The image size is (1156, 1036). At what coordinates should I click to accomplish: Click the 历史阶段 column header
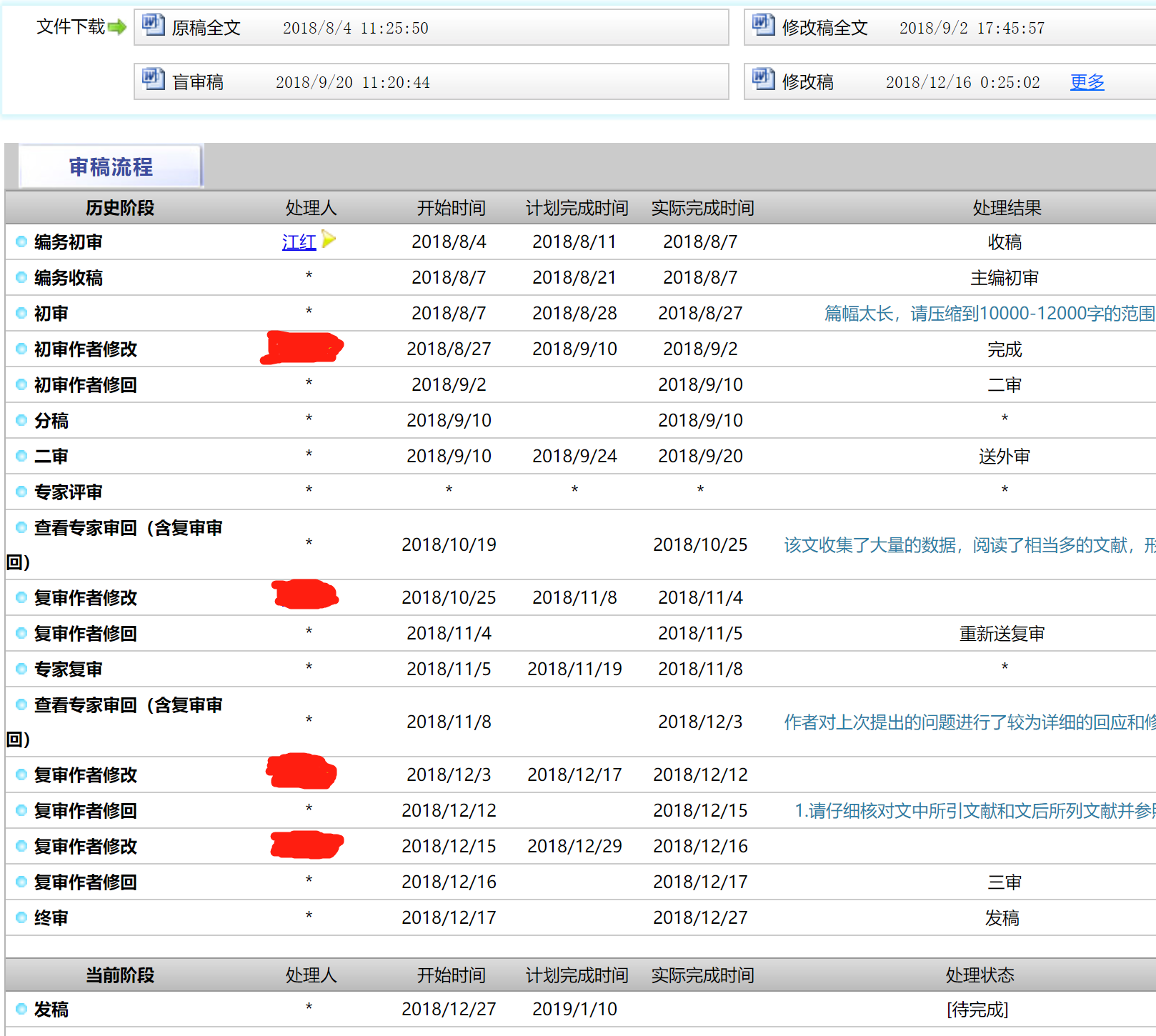tap(120, 208)
